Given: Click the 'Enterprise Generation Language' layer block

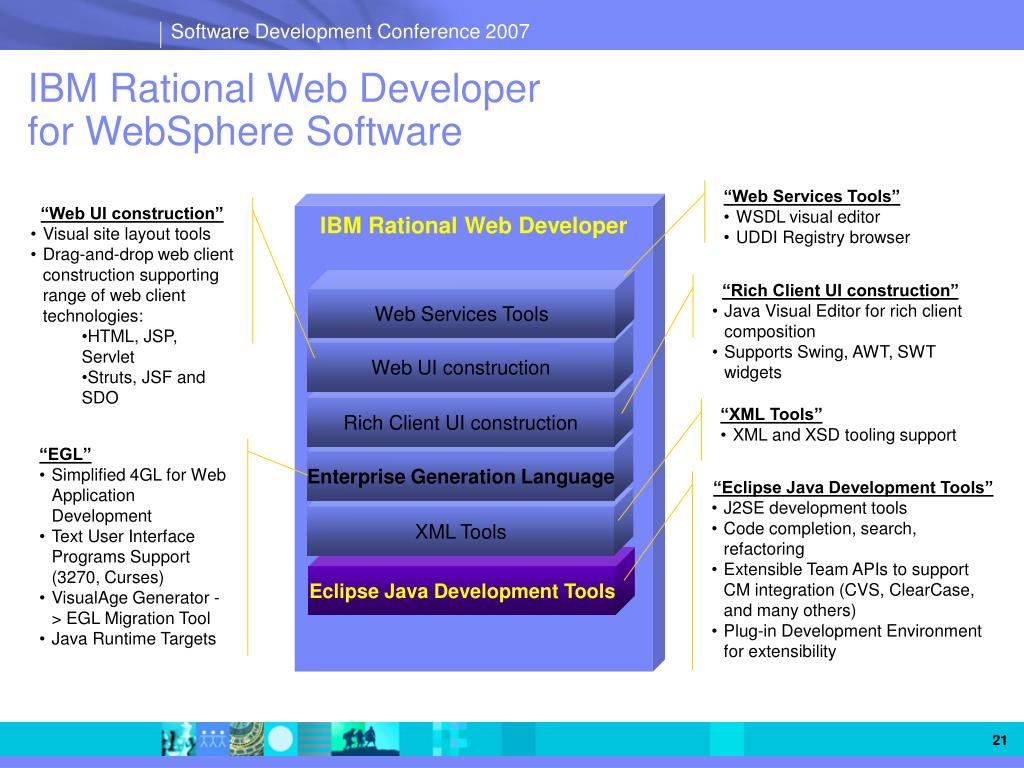Looking at the screenshot, I should [x=461, y=477].
